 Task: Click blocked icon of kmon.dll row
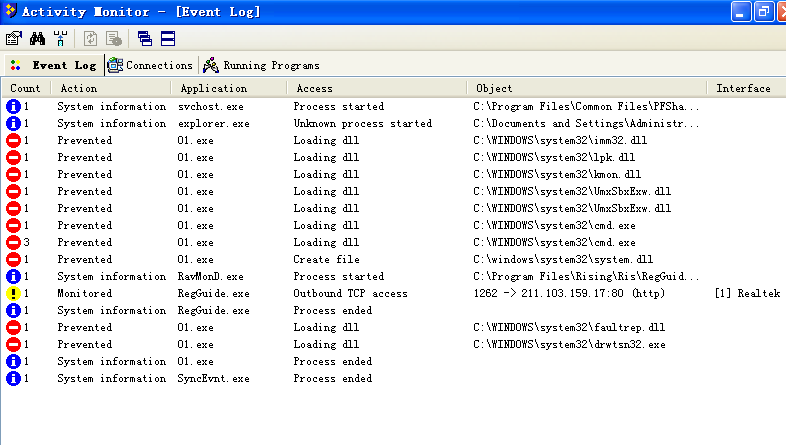coord(14,174)
